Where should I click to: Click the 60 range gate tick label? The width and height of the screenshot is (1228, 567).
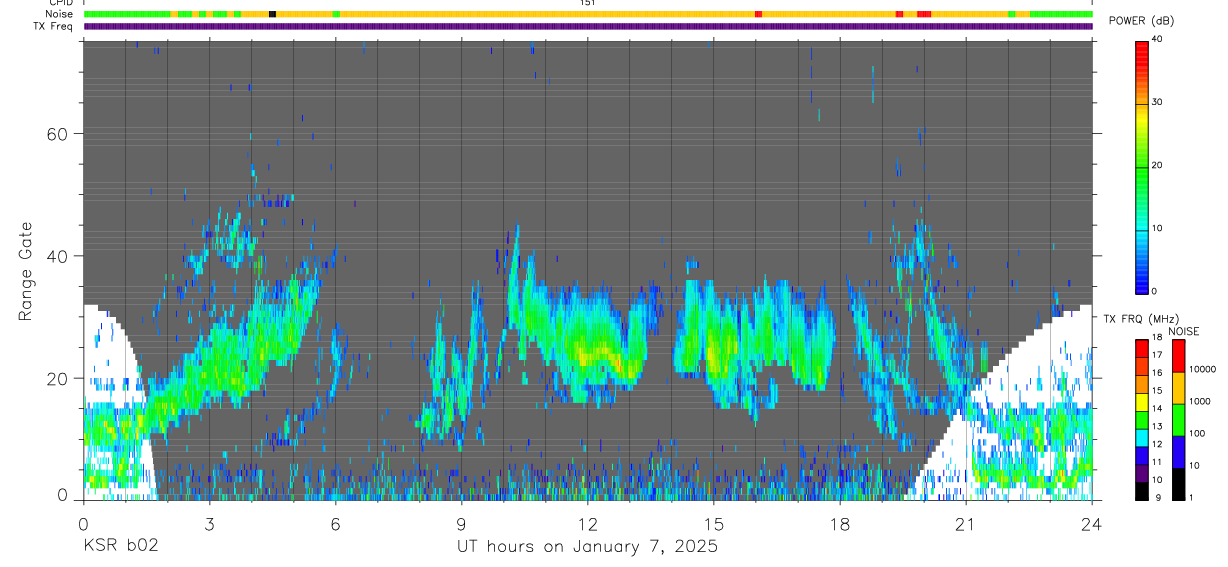[x=58, y=133]
